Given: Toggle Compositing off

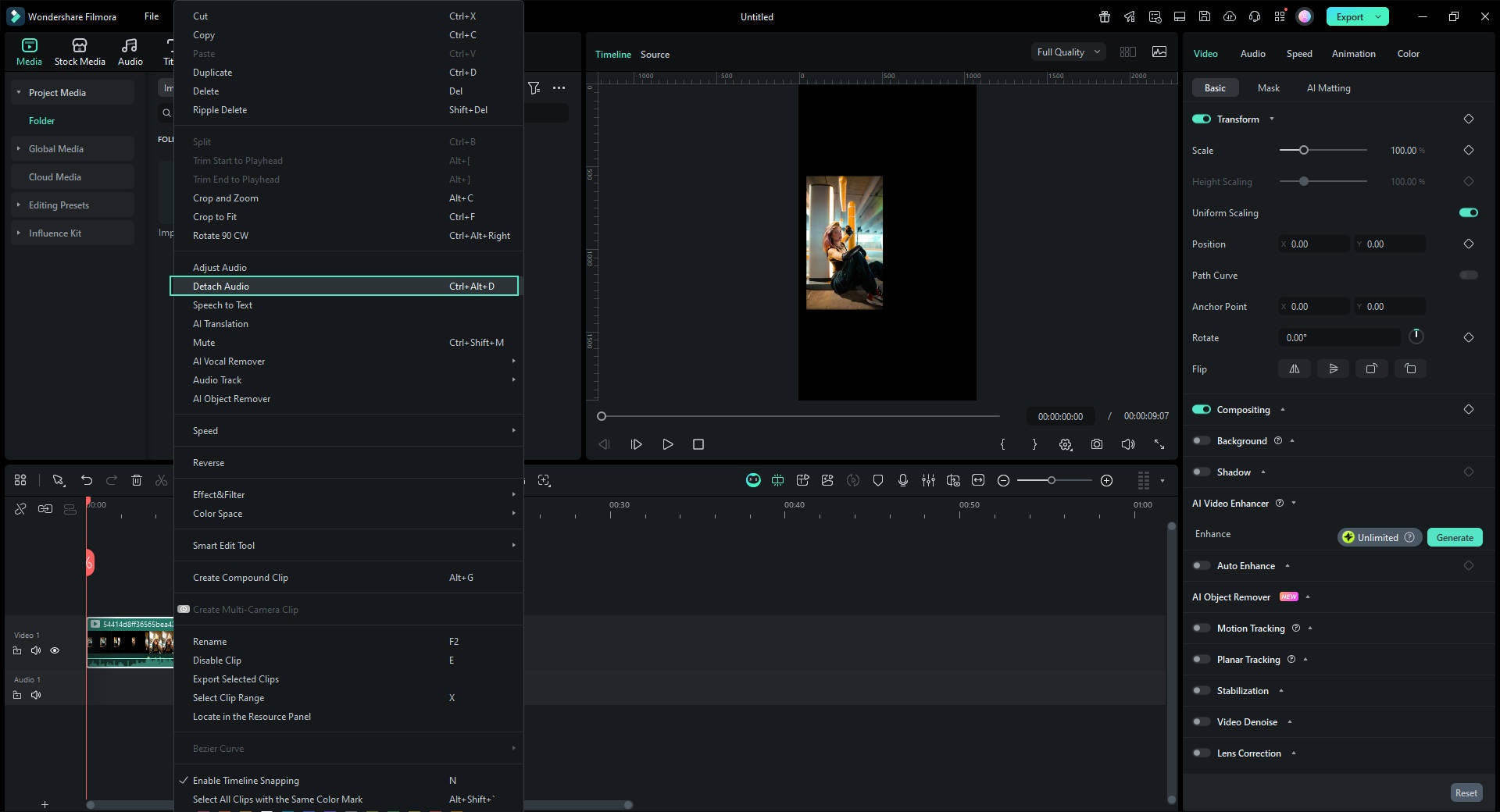Looking at the screenshot, I should coord(1201,409).
